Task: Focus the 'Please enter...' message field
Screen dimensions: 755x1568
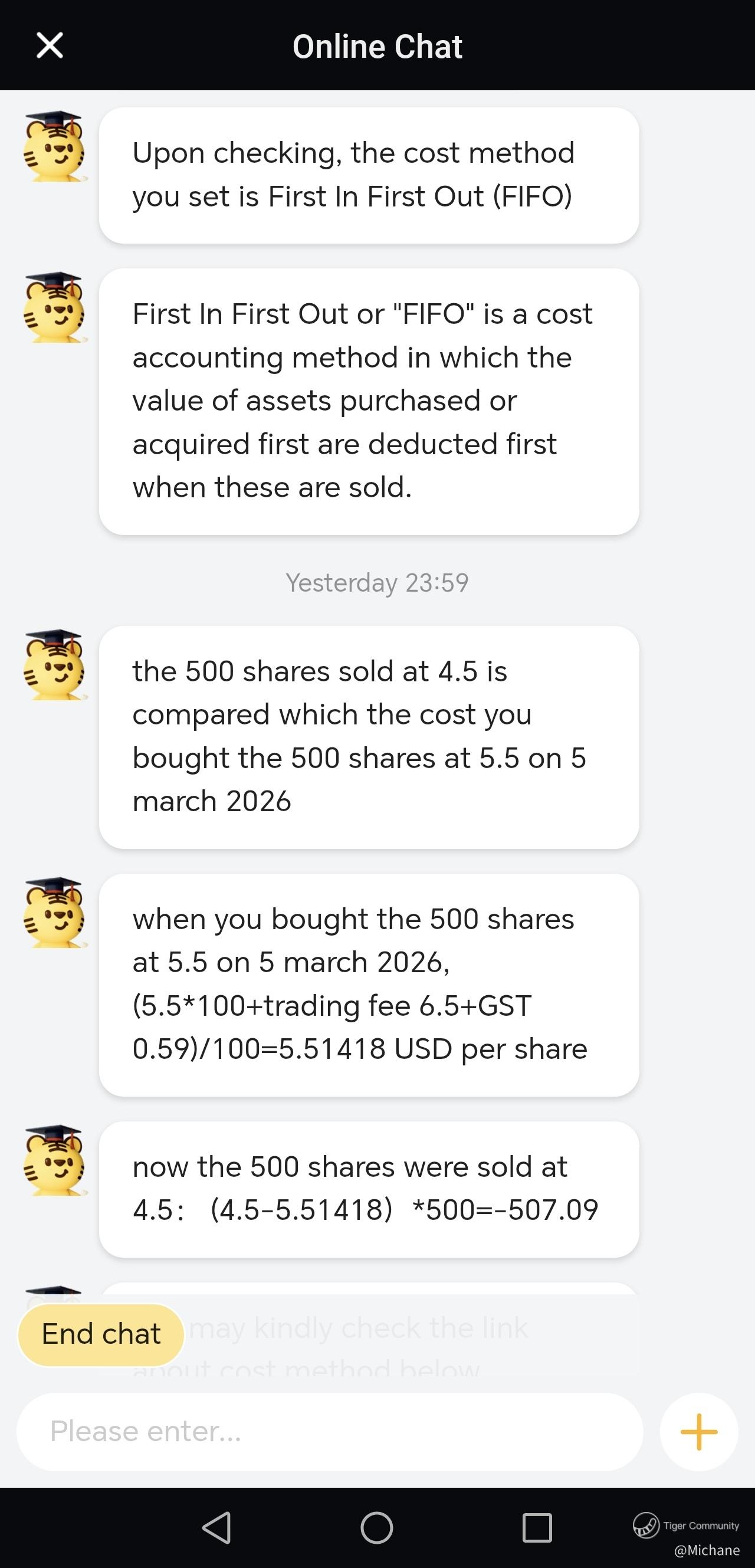Action: point(329,1432)
